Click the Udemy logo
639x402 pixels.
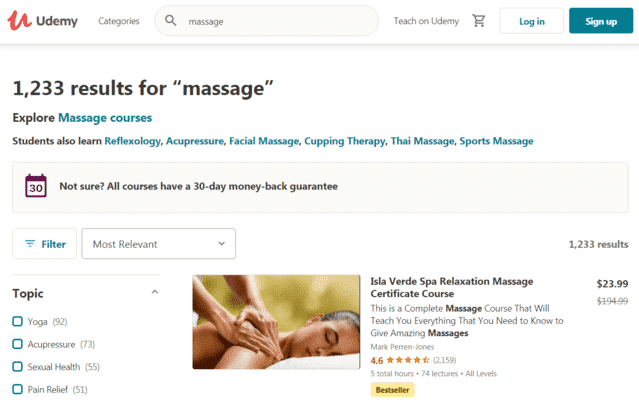42,20
